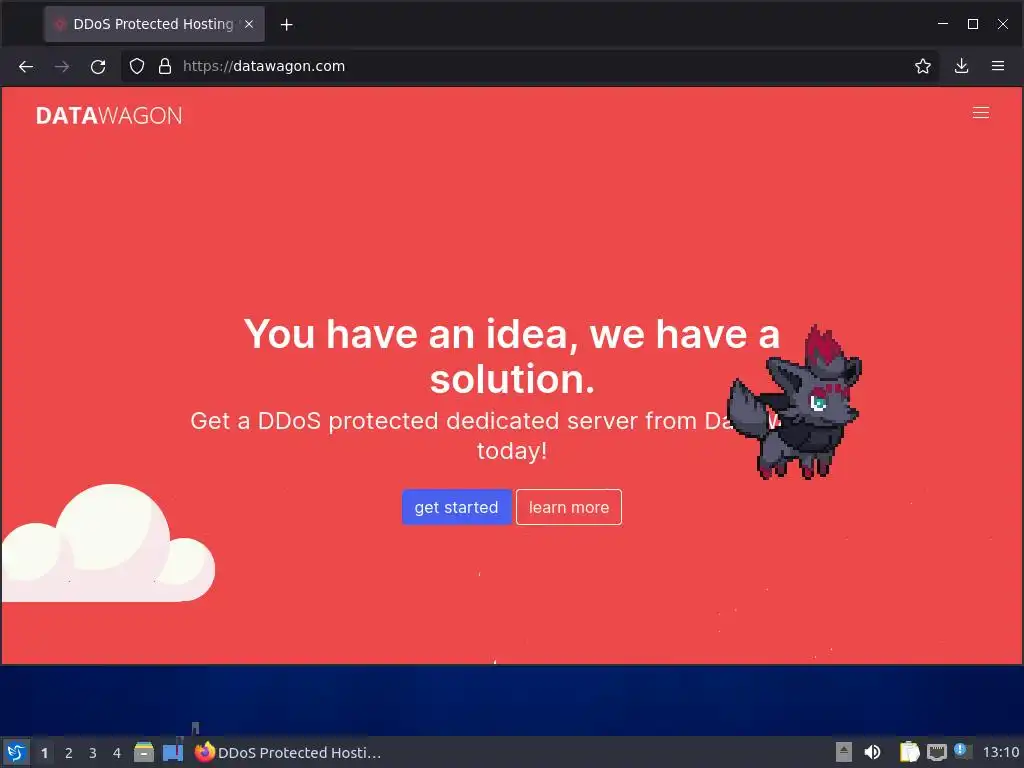Open the update notifier tray icon

tap(963, 751)
